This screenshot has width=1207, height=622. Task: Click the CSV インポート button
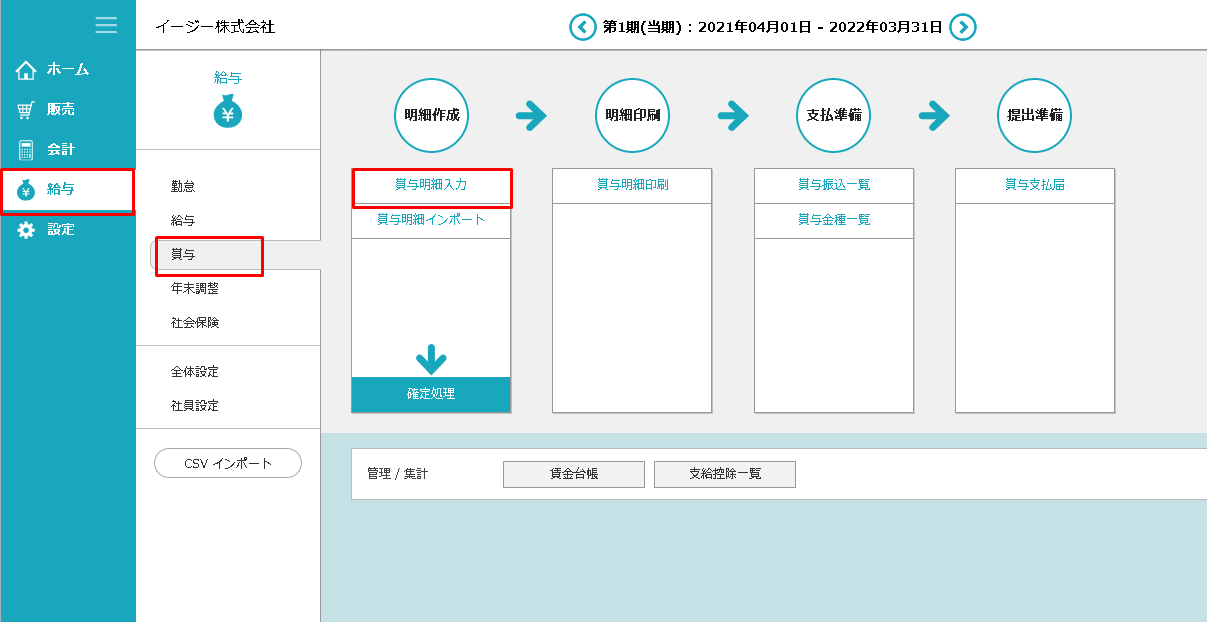click(x=228, y=464)
